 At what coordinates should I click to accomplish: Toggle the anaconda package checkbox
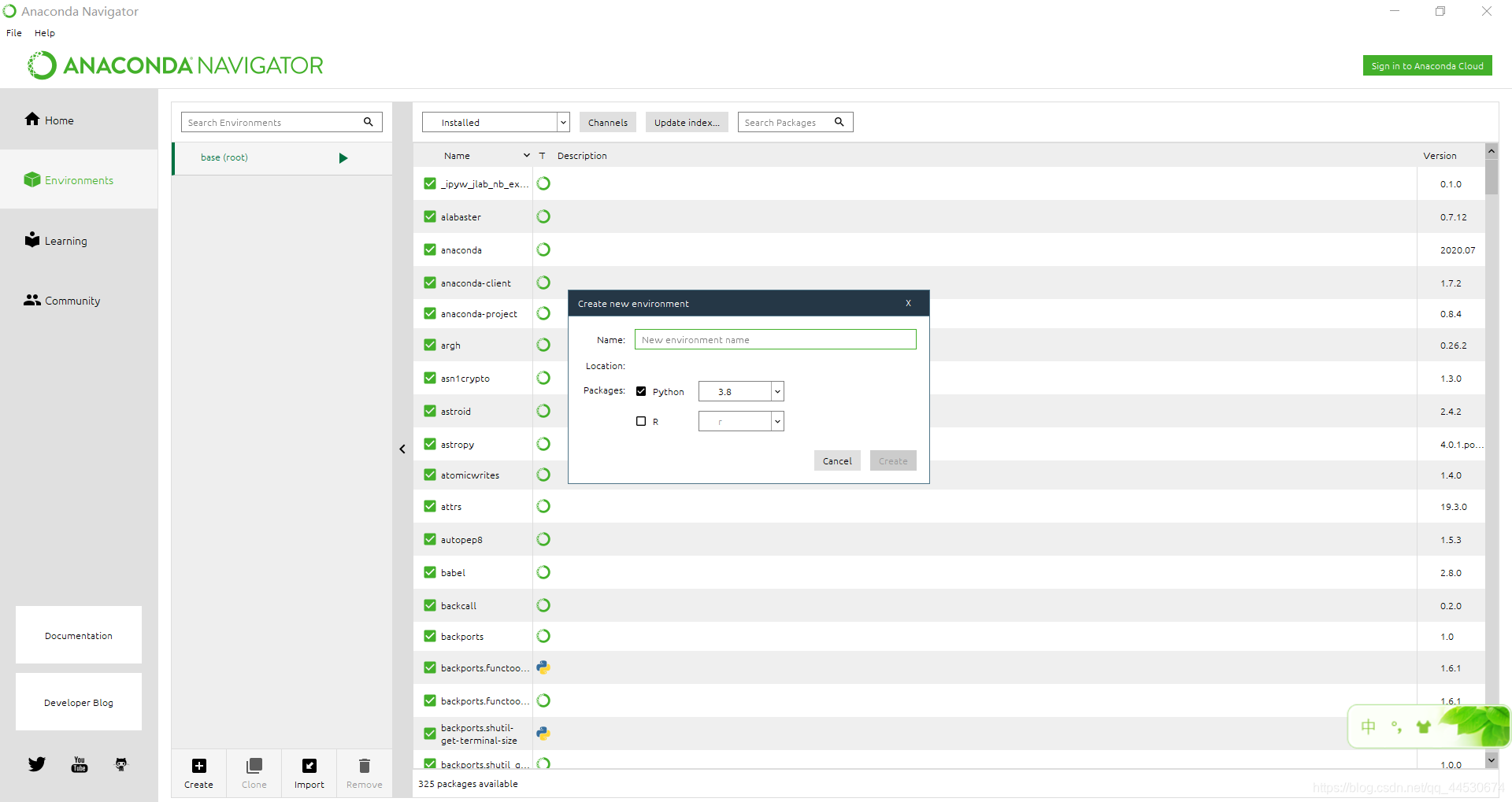430,249
